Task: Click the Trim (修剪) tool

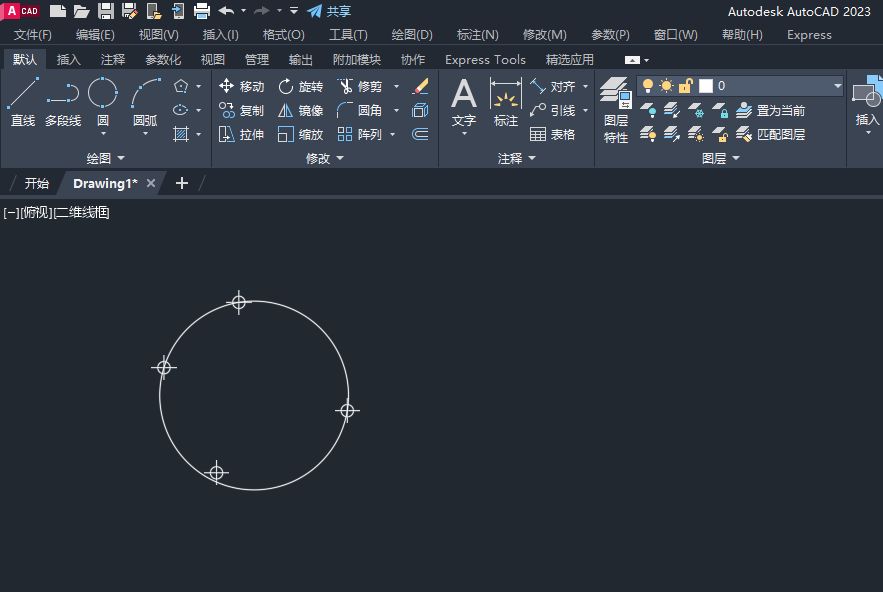Action: (x=360, y=86)
